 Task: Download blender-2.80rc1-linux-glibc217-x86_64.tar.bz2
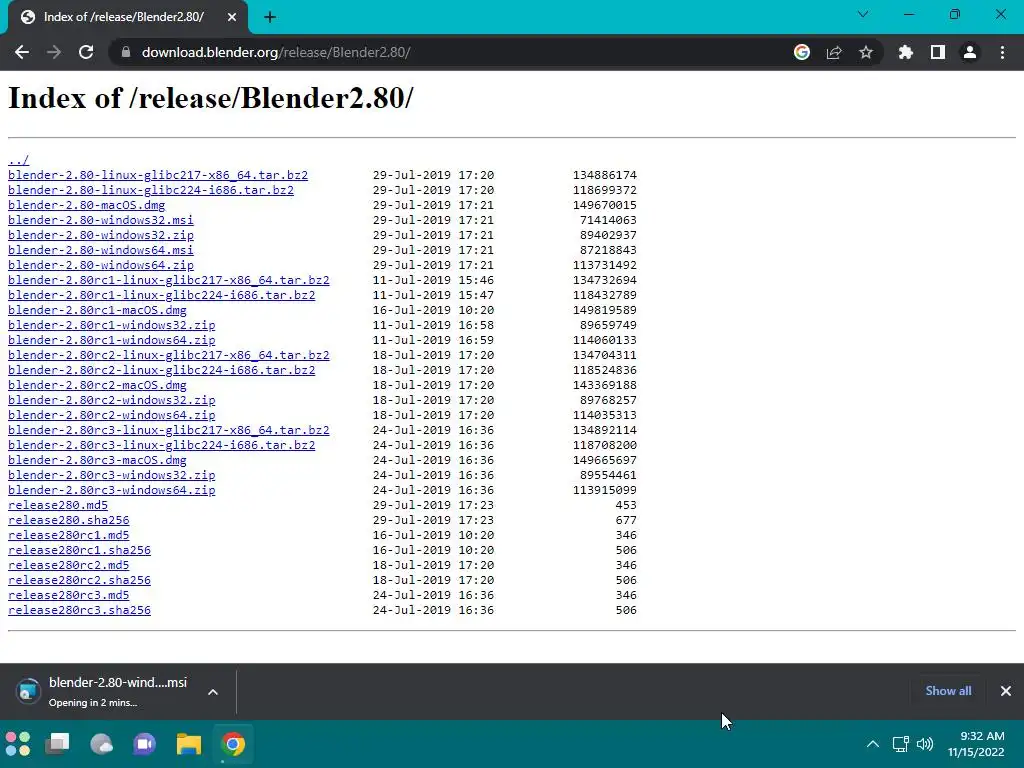[168, 280]
